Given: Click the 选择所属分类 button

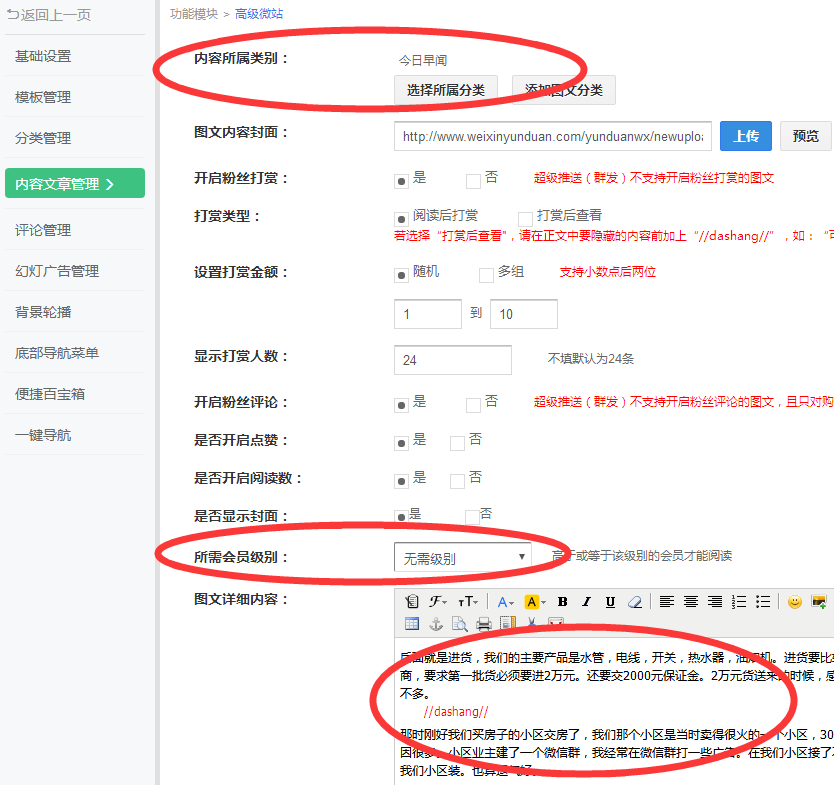Looking at the screenshot, I should tap(446, 90).
